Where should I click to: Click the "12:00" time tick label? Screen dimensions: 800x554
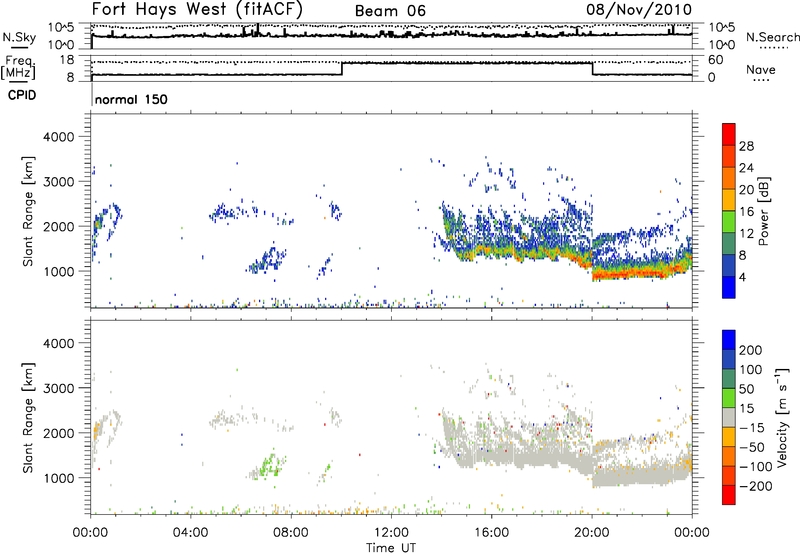(391, 533)
